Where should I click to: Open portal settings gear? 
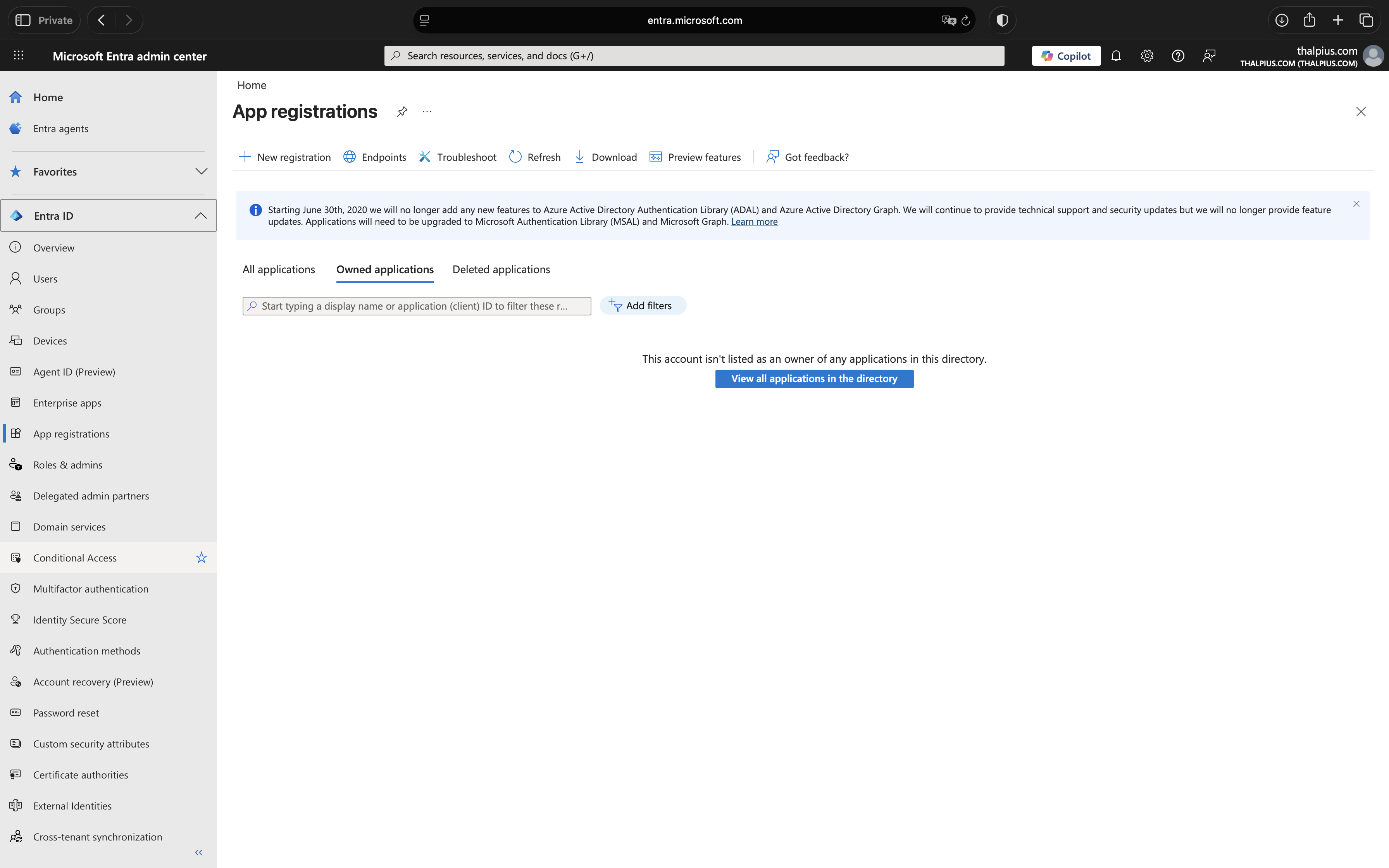(1147, 56)
